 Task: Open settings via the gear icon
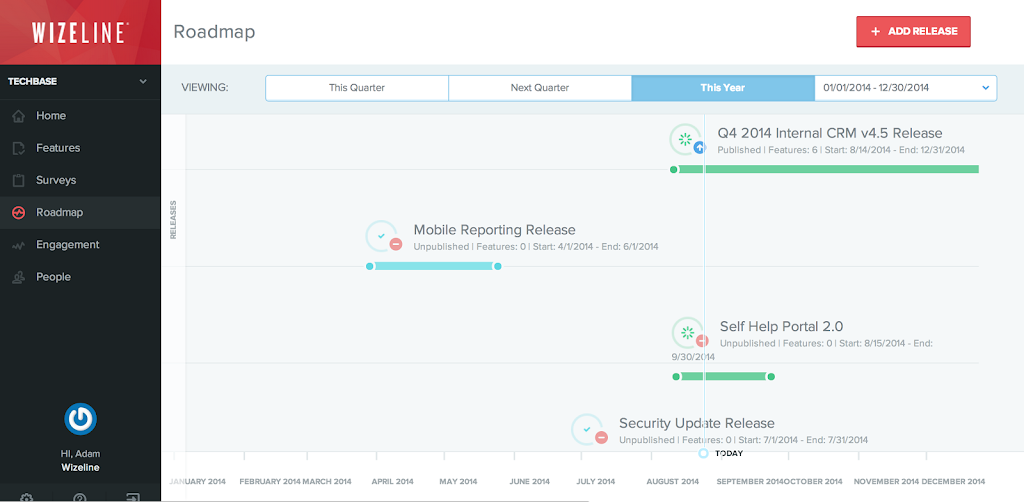(27, 497)
